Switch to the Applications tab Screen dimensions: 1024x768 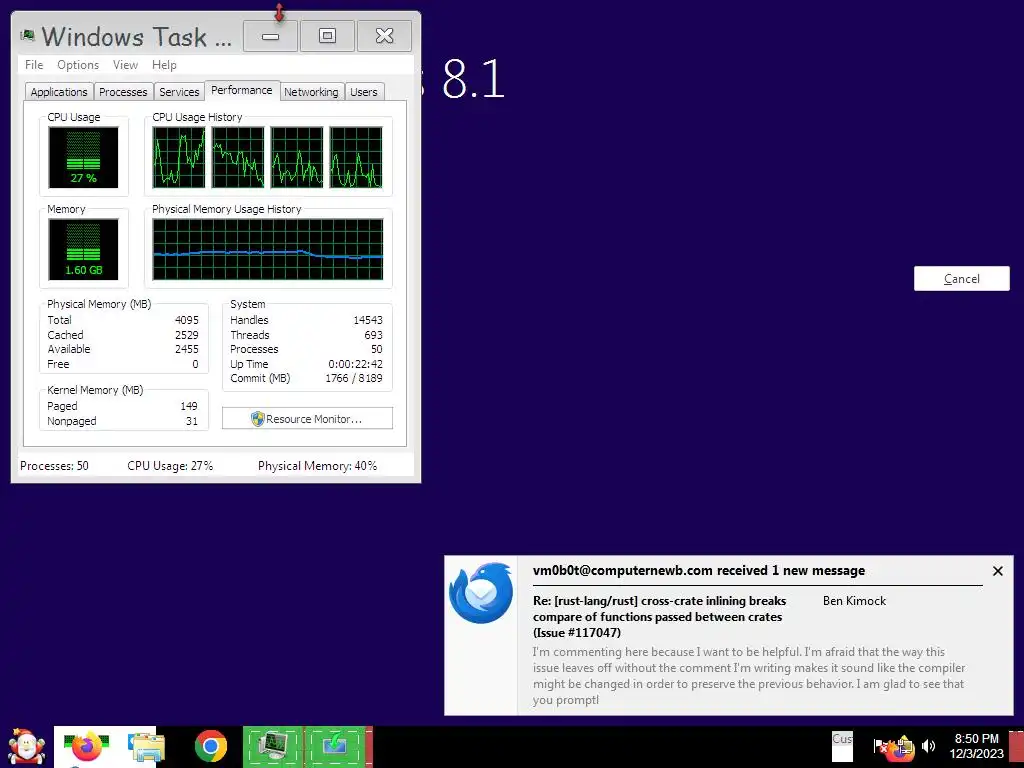(x=59, y=92)
